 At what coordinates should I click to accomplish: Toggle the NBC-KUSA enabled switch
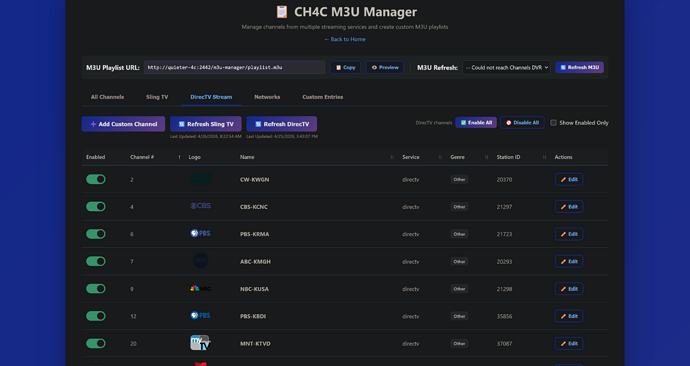tap(96, 289)
